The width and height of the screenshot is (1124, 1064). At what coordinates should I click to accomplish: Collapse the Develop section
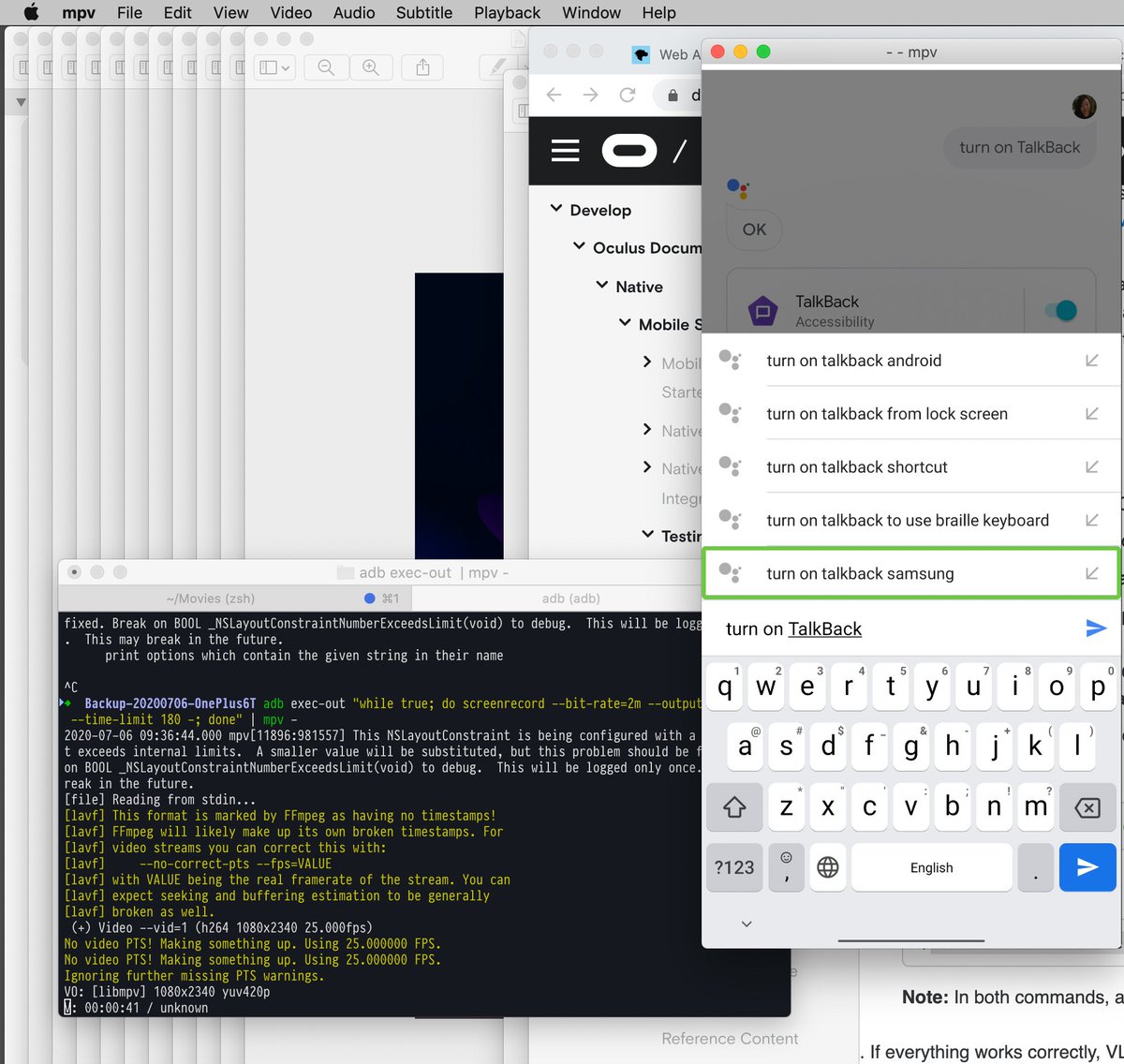(555, 209)
